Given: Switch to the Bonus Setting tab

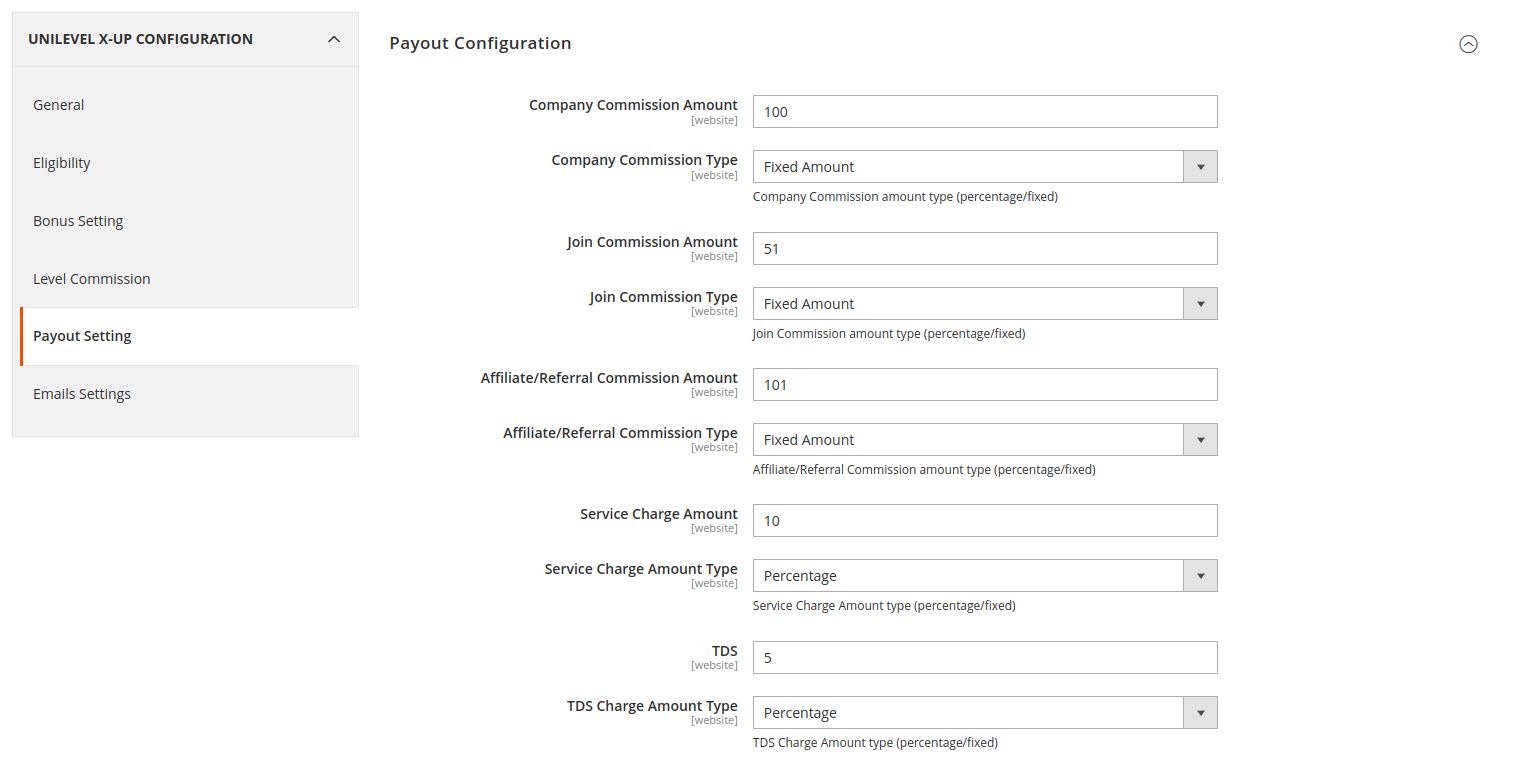Looking at the screenshot, I should pos(78,221).
